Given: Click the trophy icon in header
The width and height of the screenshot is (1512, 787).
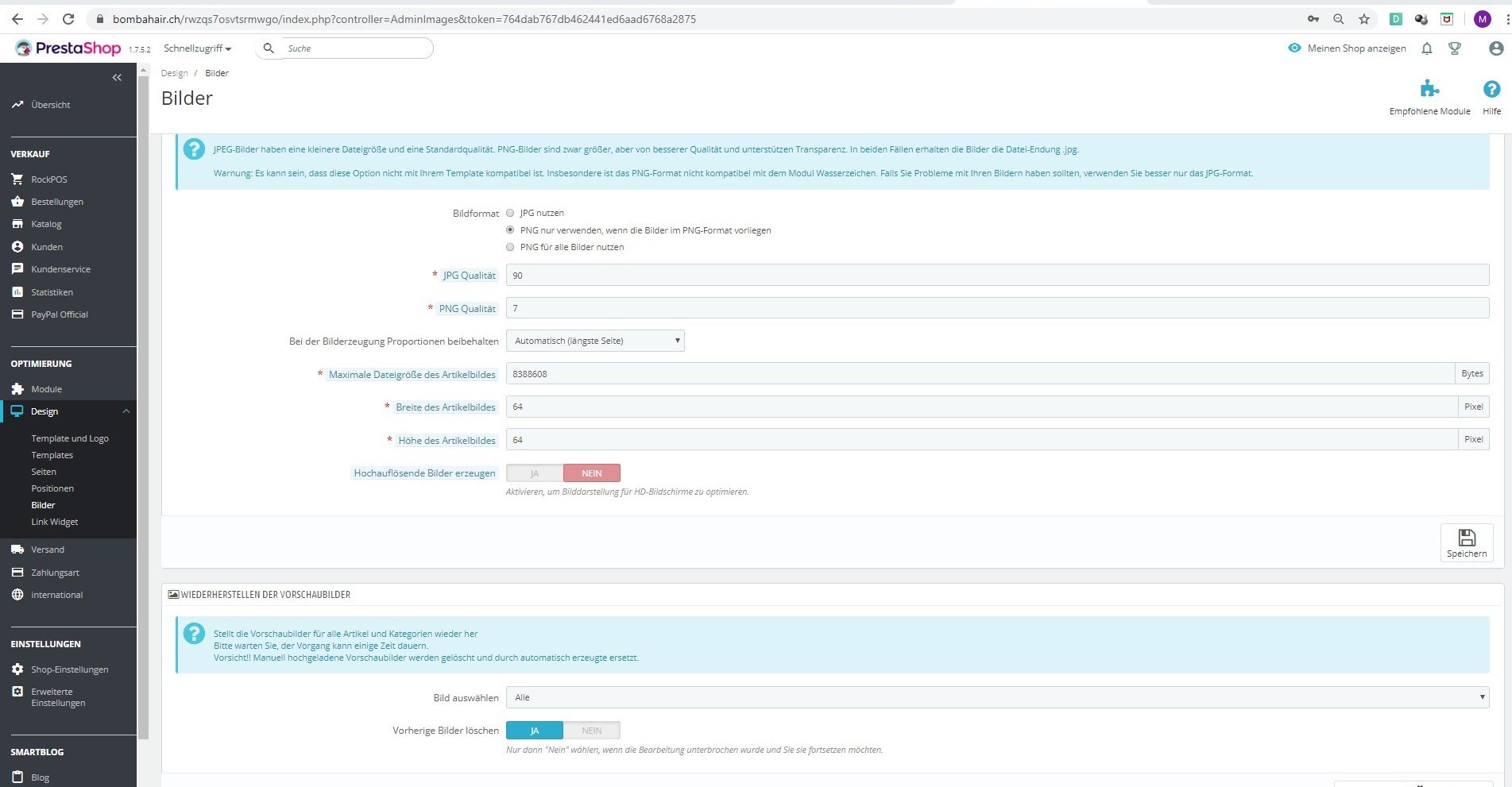Looking at the screenshot, I should click(x=1455, y=48).
